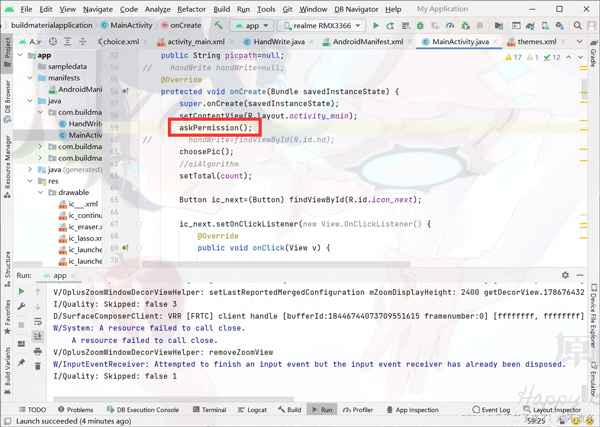This screenshot has height=427, width=600.
Task: Open the Device File Explorer side panel
Action: coord(593,322)
